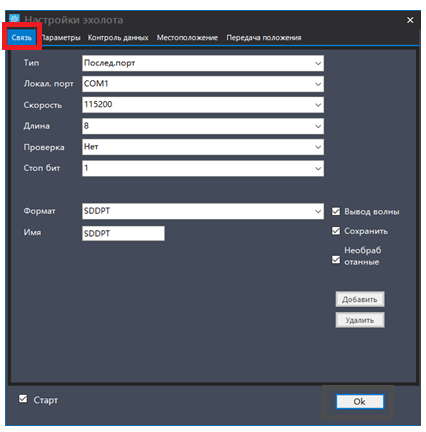Click the Имя input field
Viewport: 426px width, 432px height.
pos(123,233)
